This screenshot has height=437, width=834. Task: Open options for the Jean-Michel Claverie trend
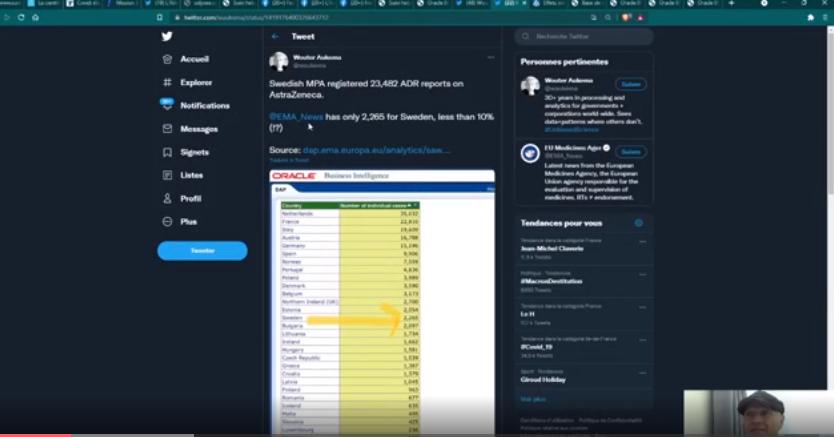643,242
